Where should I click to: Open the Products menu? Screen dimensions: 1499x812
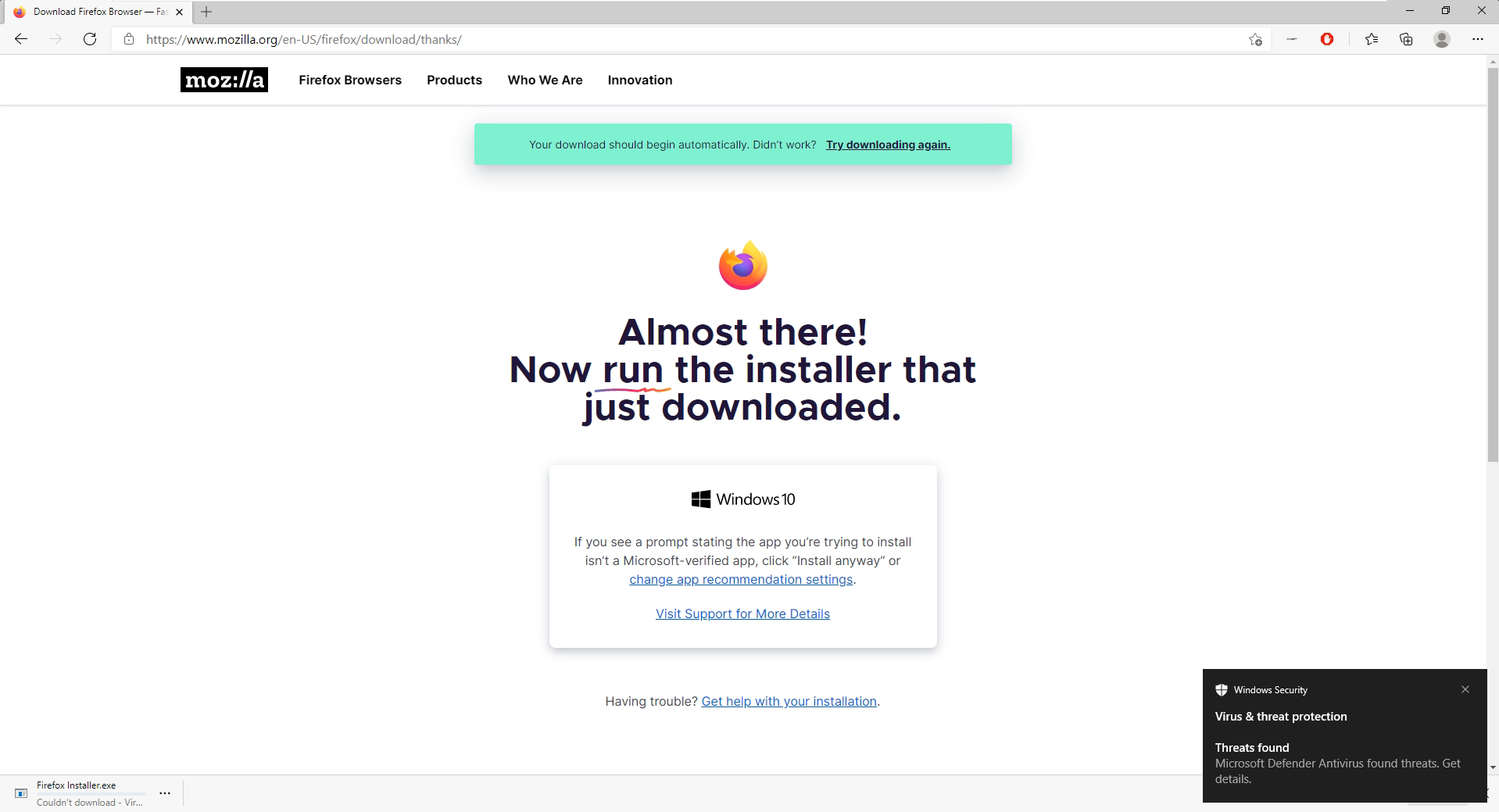tap(454, 80)
